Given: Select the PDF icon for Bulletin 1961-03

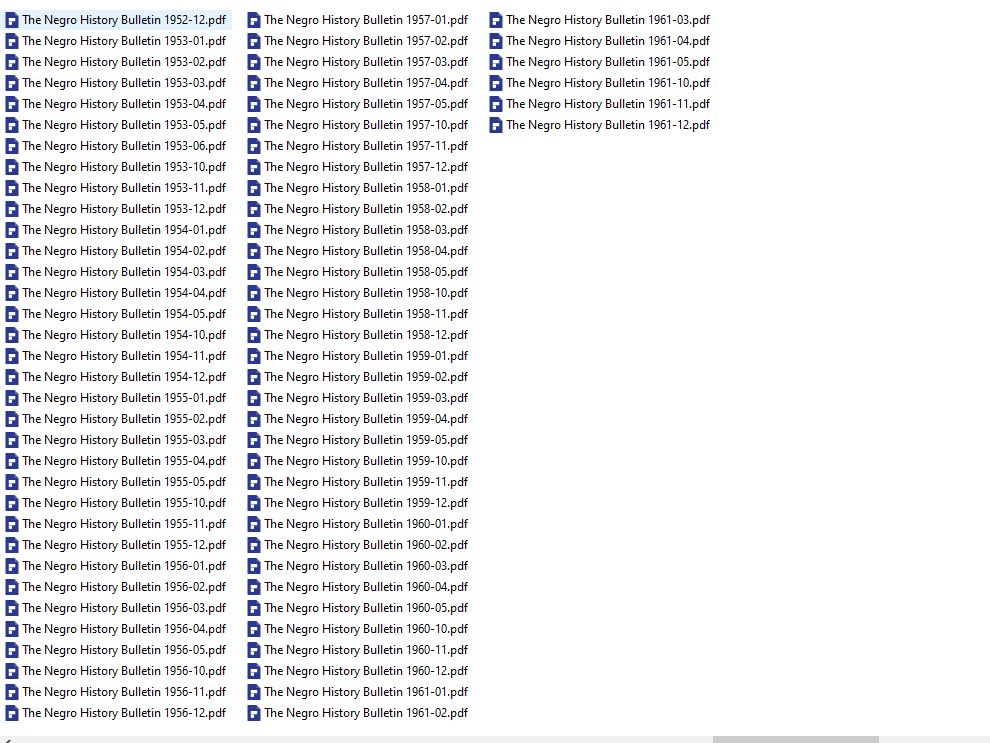Looking at the screenshot, I should (496, 20).
